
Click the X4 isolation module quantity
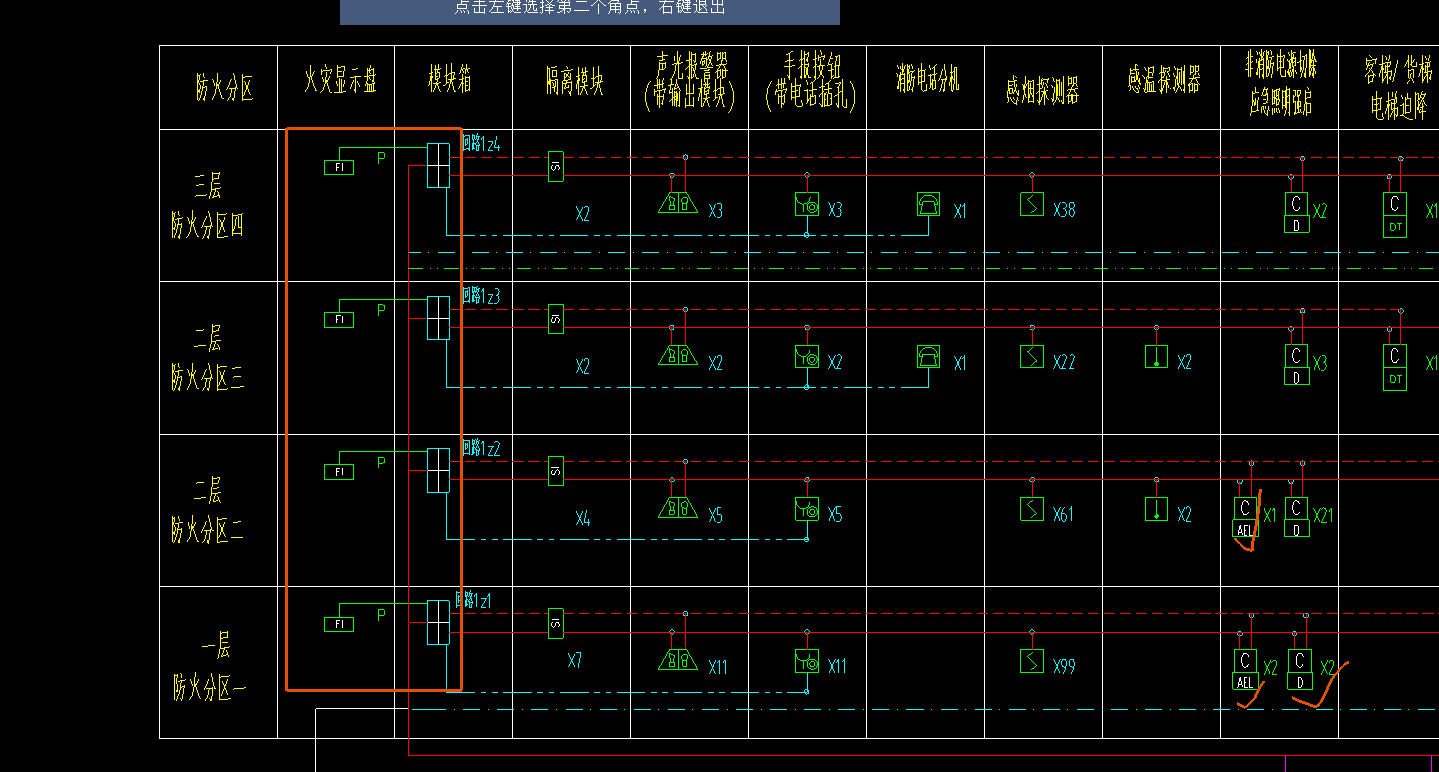pos(583,518)
